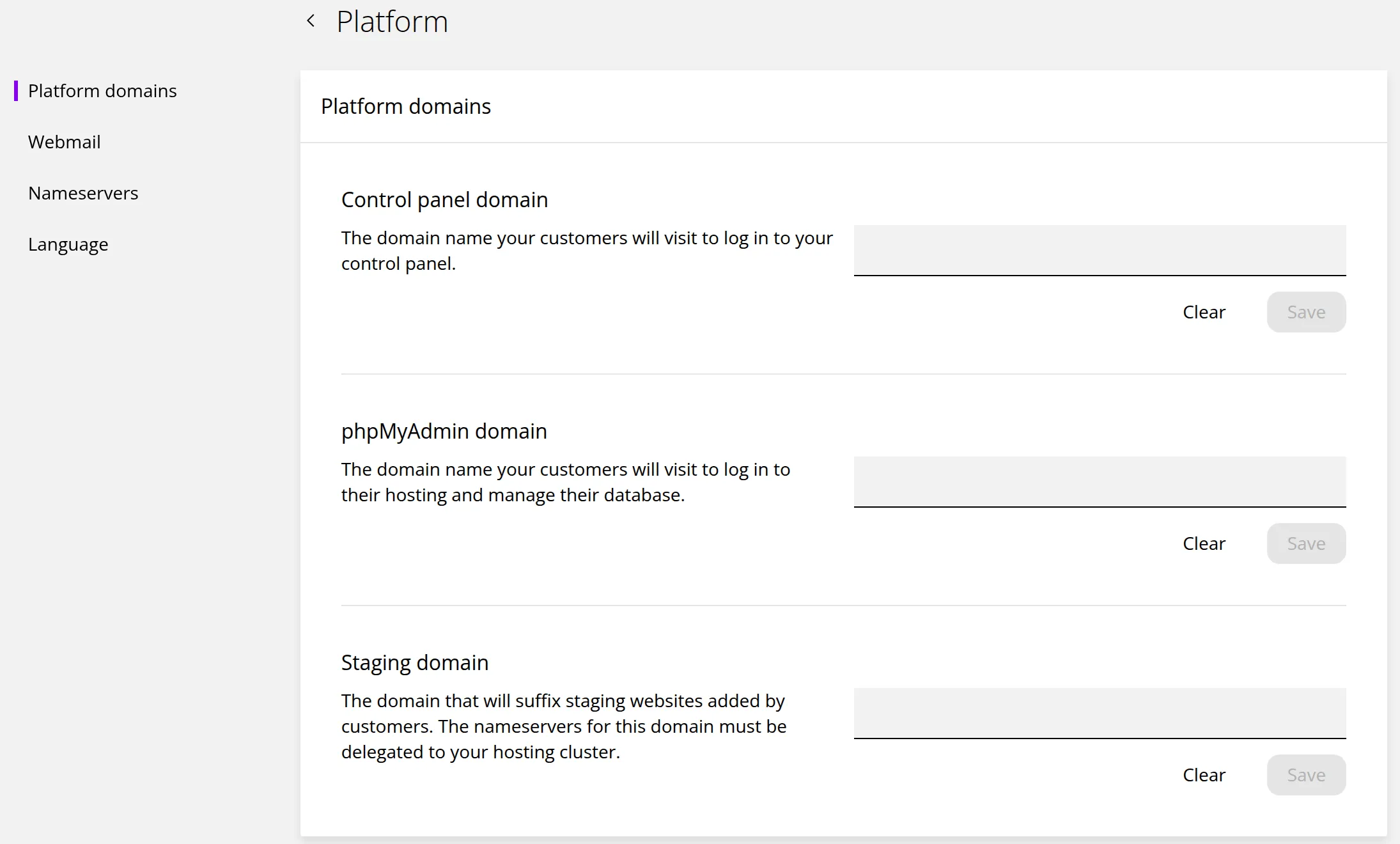Open the Webmail settings section
1400x844 pixels.
[x=65, y=142]
